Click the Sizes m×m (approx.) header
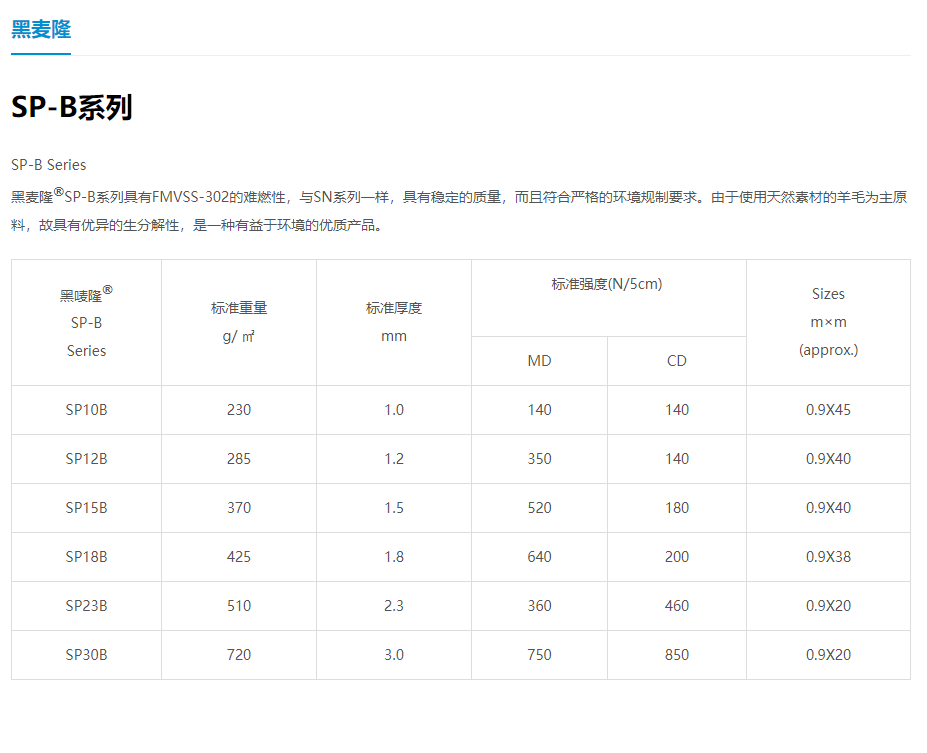This screenshot has width=927, height=753. [x=828, y=322]
